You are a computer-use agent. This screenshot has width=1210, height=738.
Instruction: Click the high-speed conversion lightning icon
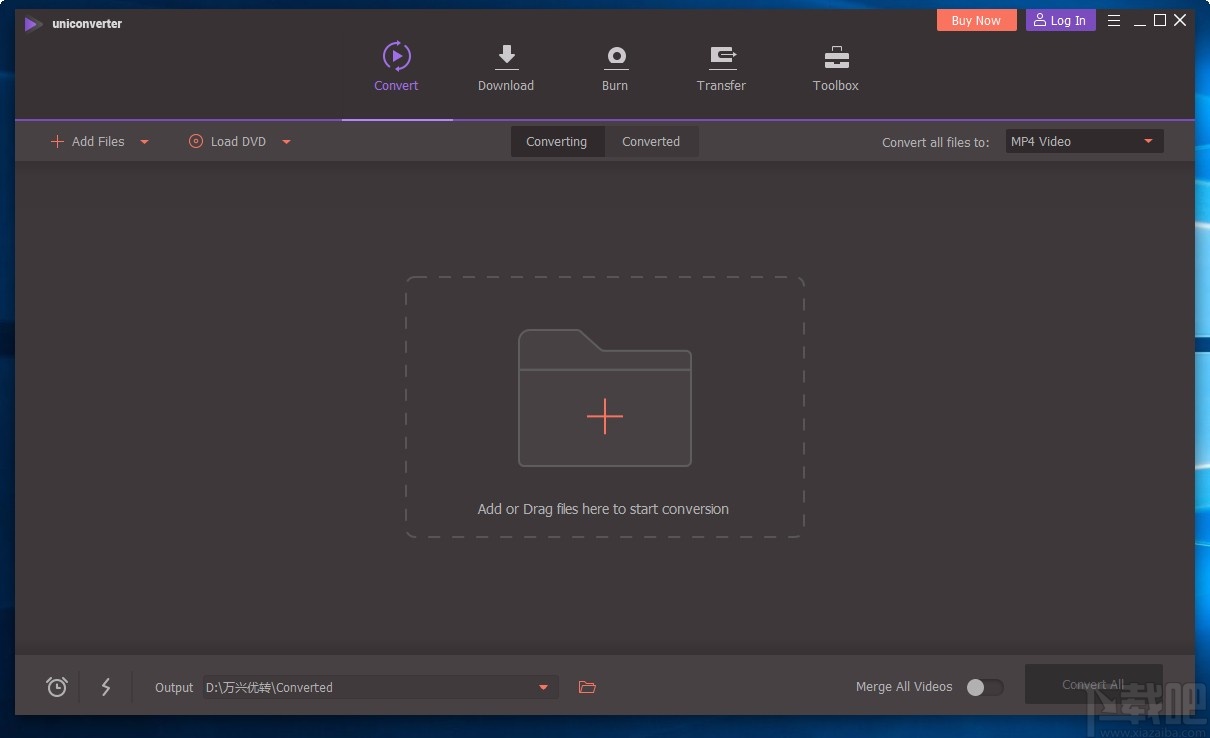pyautogui.click(x=106, y=687)
